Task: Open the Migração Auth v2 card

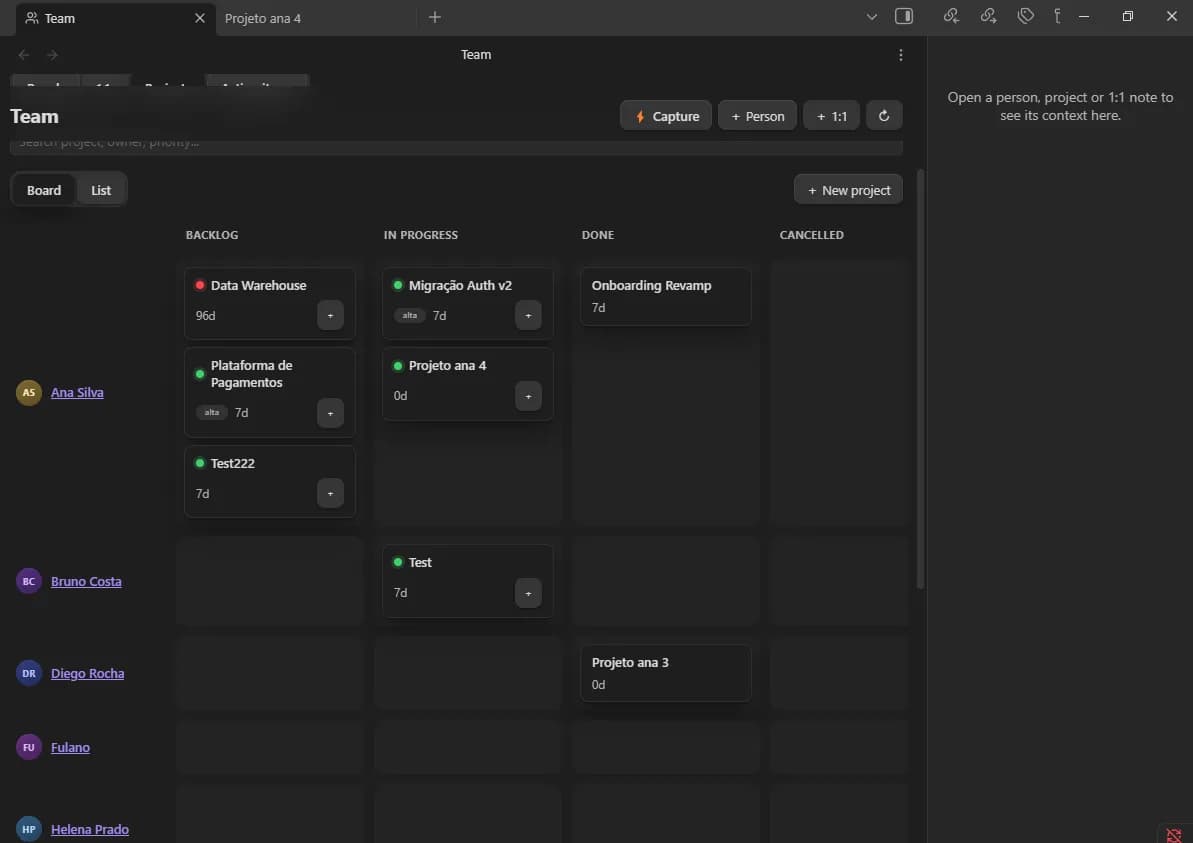Action: point(468,303)
